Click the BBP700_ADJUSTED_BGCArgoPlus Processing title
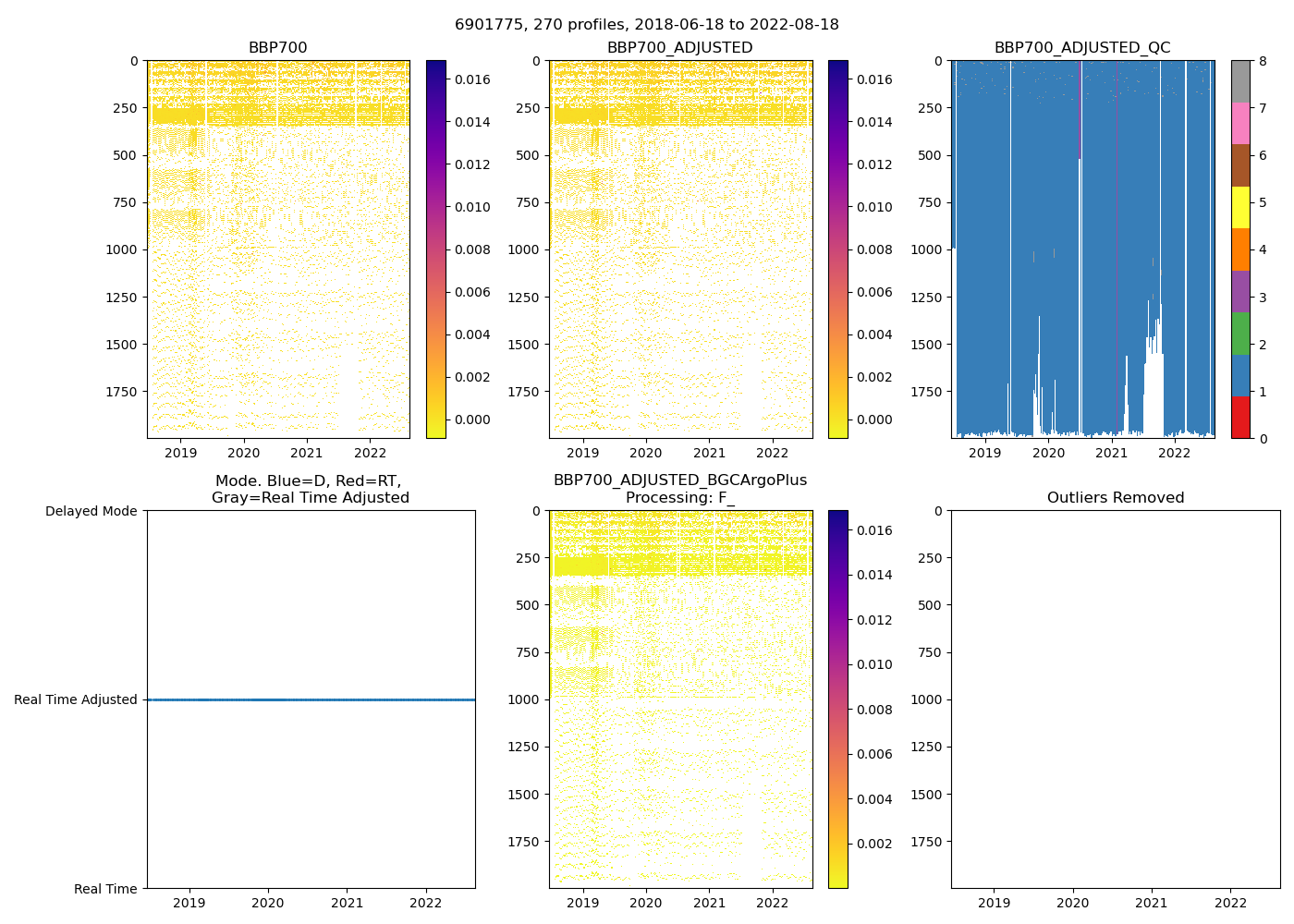Image resolution: width=1294 pixels, height=924 pixels. pyautogui.click(x=679, y=489)
